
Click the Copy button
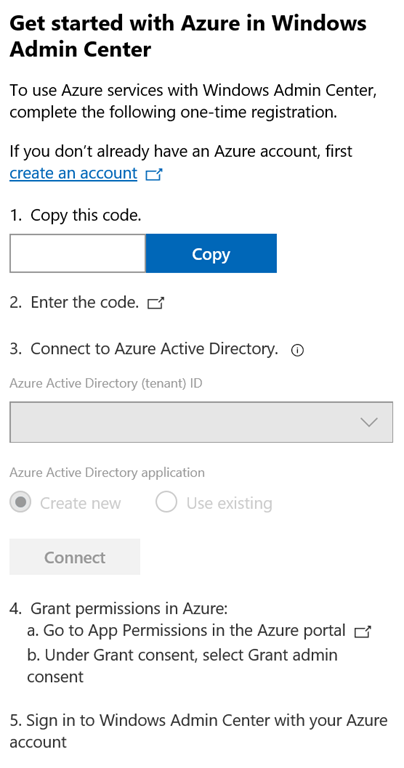211,253
